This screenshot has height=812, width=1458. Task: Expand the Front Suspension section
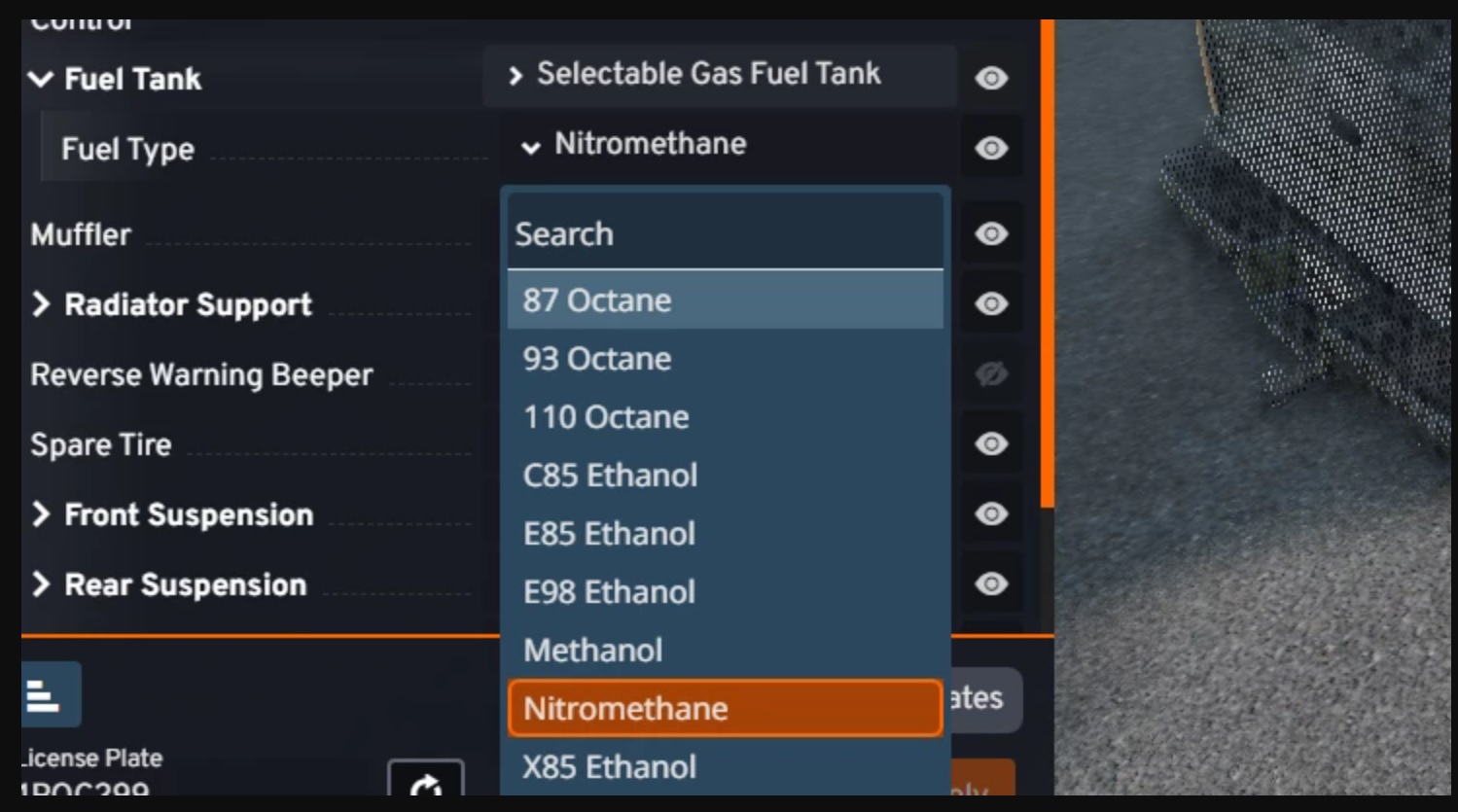(41, 514)
